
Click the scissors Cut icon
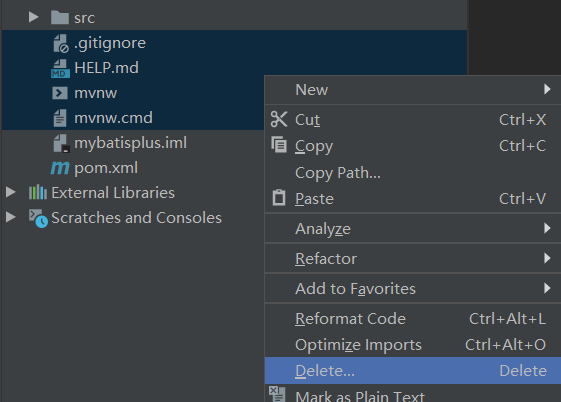click(x=279, y=119)
